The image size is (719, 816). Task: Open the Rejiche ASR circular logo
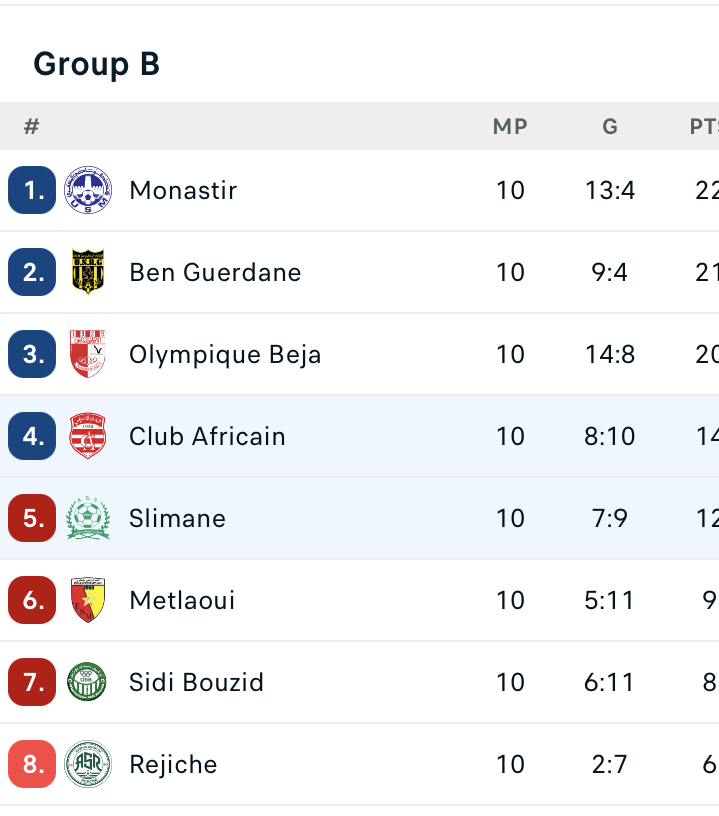tap(87, 763)
